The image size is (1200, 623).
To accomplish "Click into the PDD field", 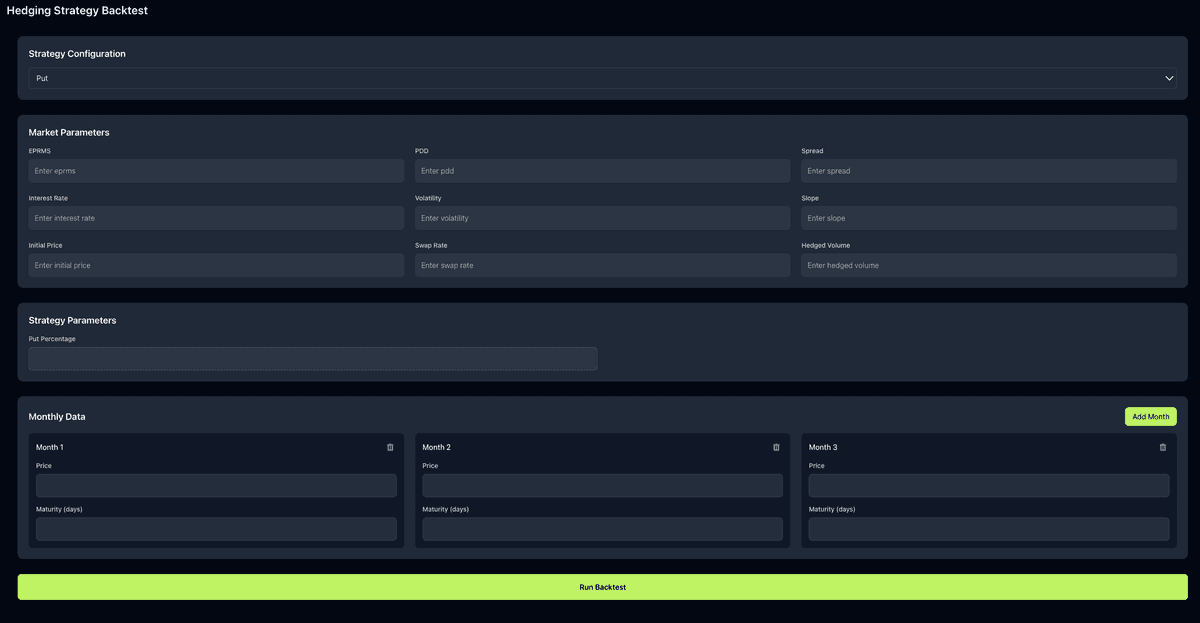I will (x=602, y=171).
